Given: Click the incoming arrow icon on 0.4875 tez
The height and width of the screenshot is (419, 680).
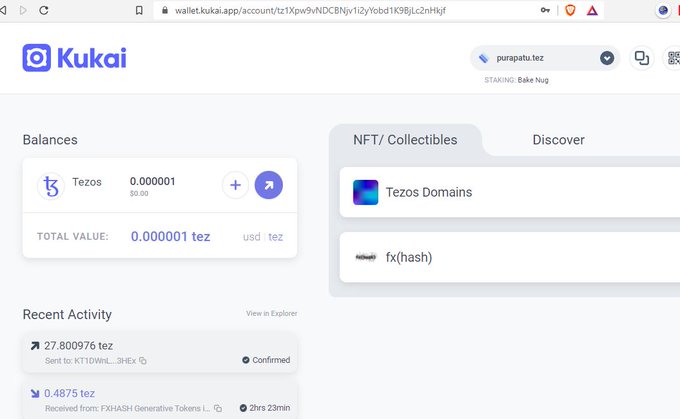Looking at the screenshot, I should pos(35,393).
